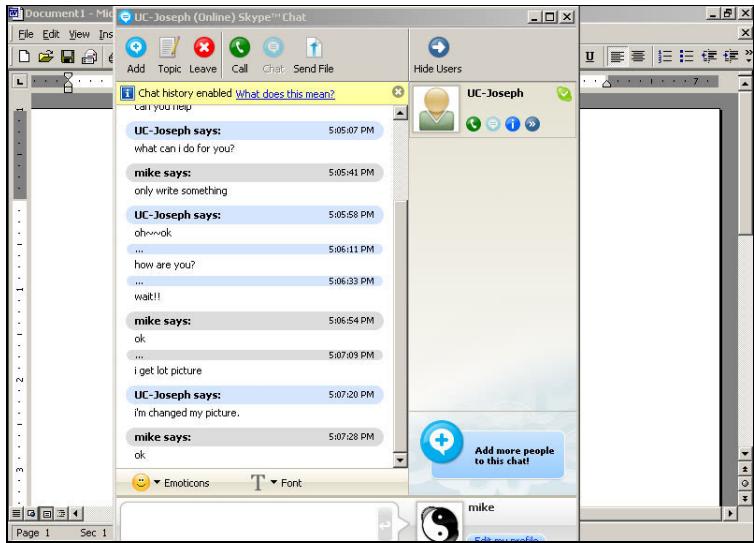
Task: Click Save floppy icon in Word toolbar
Action: 67,57
